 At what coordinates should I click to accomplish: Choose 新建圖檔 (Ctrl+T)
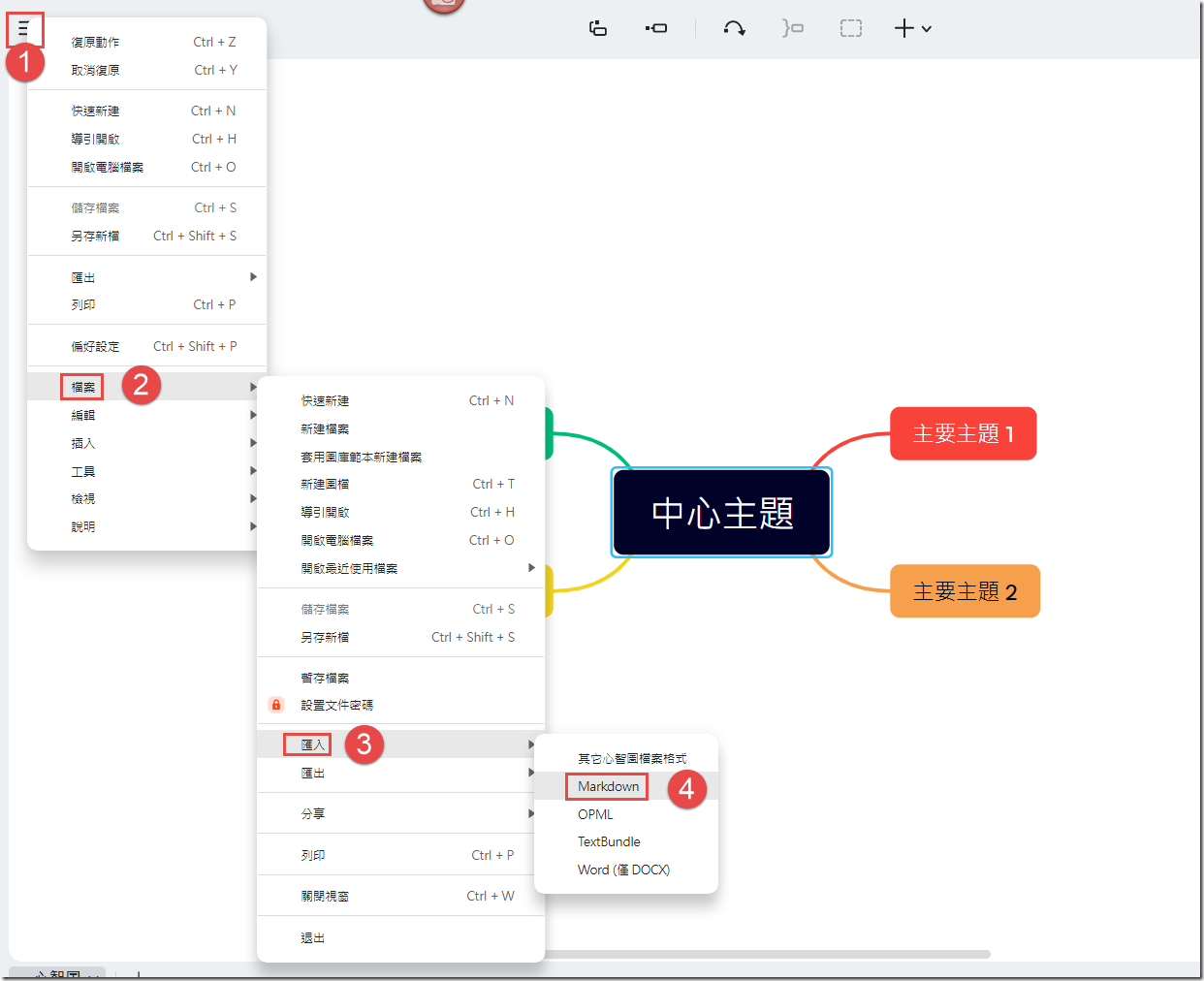(400, 484)
